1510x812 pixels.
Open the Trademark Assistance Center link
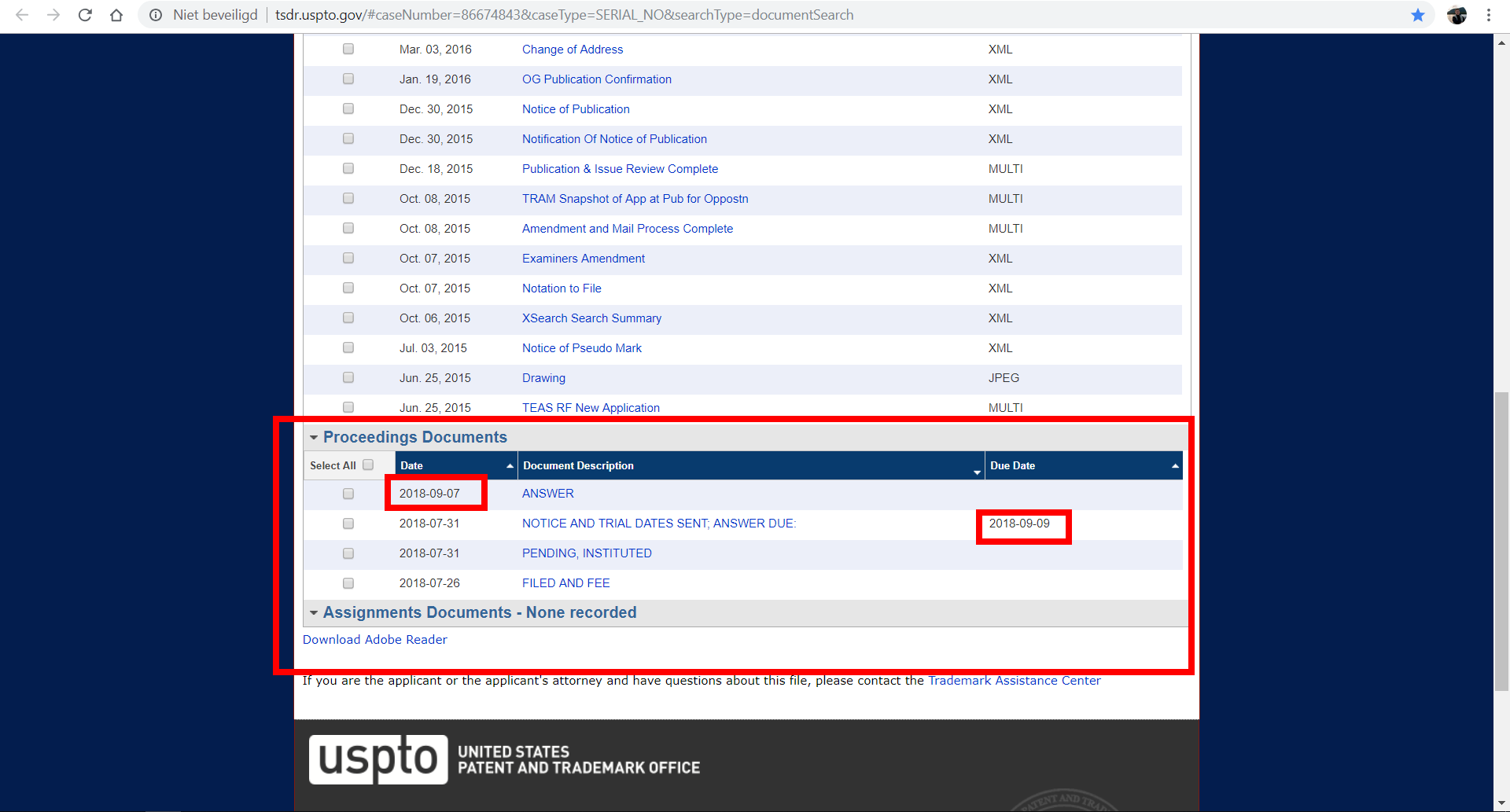(1014, 680)
